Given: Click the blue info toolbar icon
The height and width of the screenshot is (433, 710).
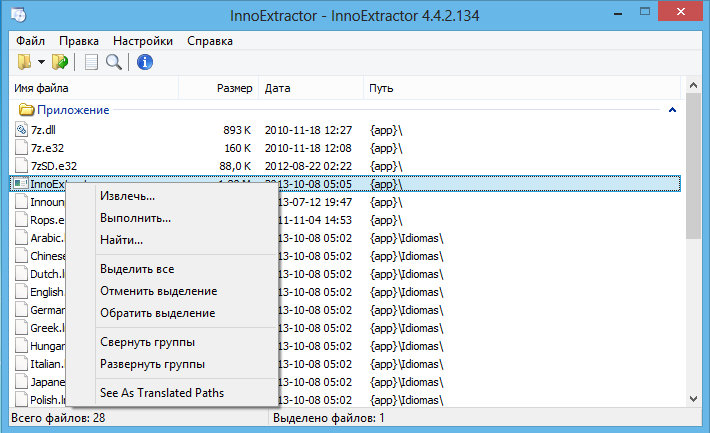Looking at the screenshot, I should (145, 62).
